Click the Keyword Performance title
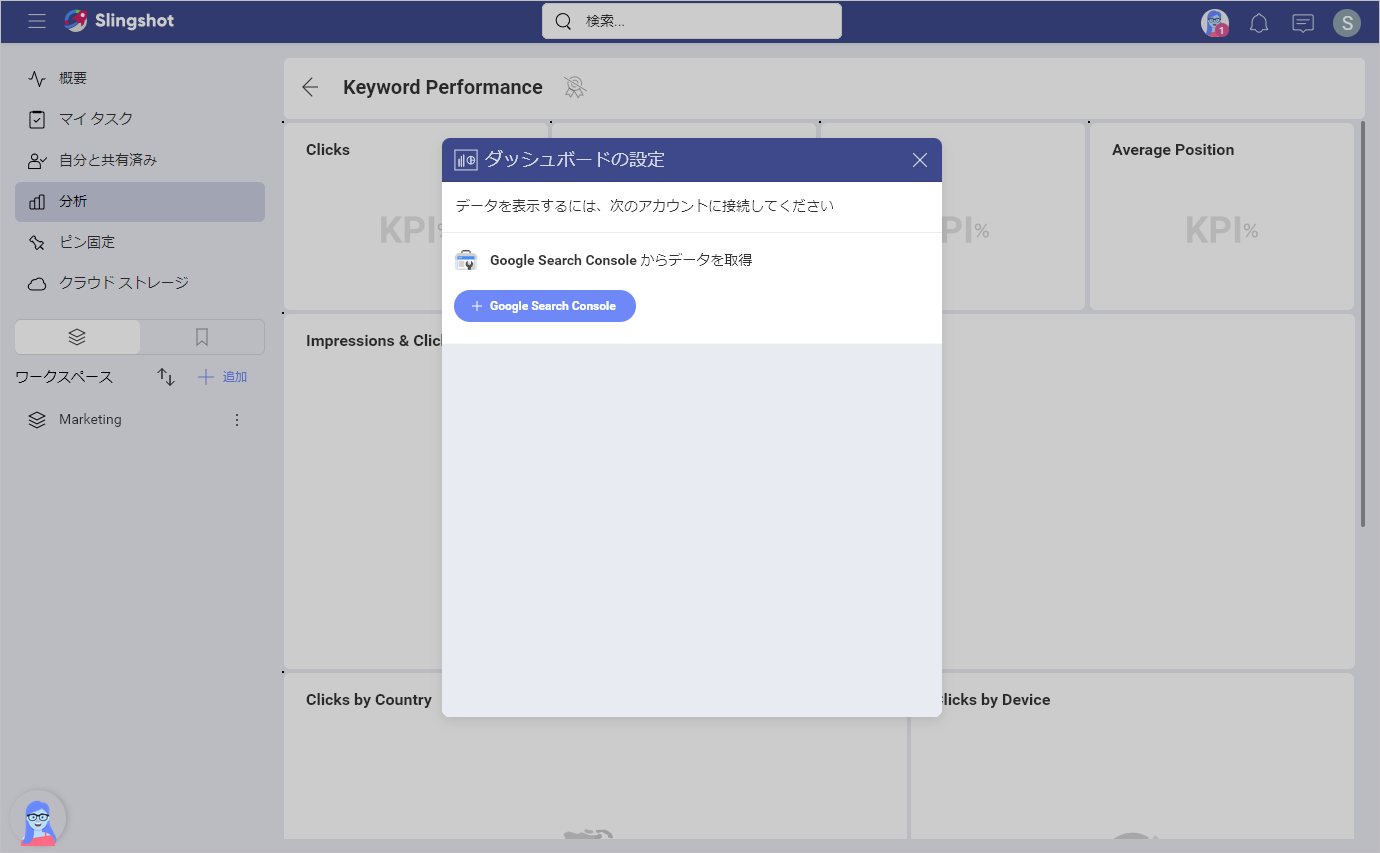 tap(443, 87)
